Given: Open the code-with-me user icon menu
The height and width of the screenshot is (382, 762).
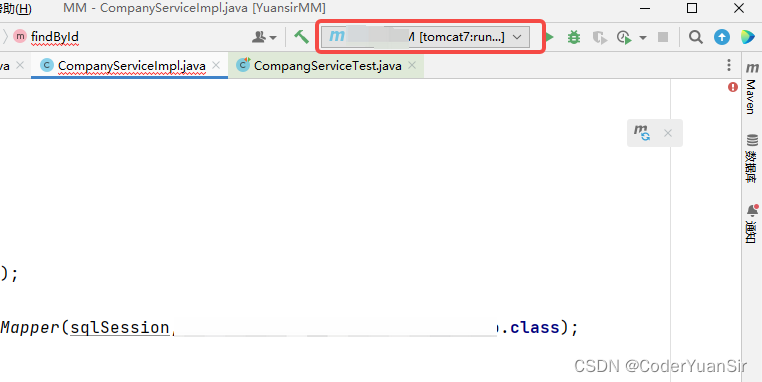Looking at the screenshot, I should (x=264, y=37).
